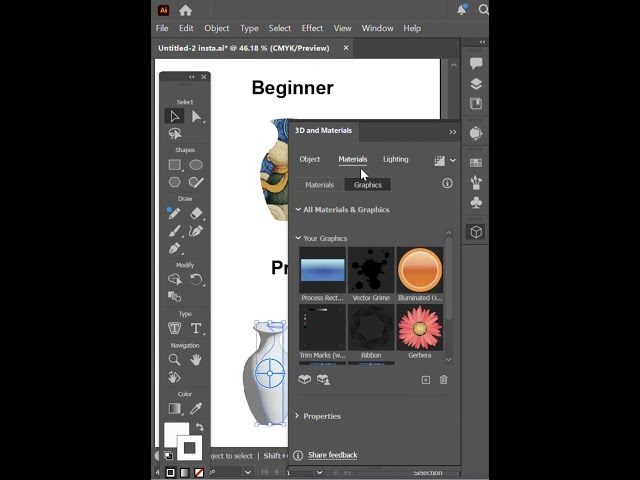Screen dimensions: 640x480
Task: Open the Libraries panel icon
Action: (x=476, y=103)
